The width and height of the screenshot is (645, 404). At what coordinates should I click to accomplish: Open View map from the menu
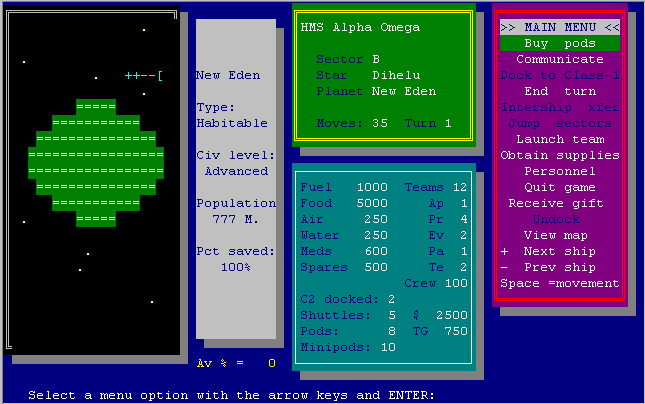tap(560, 236)
